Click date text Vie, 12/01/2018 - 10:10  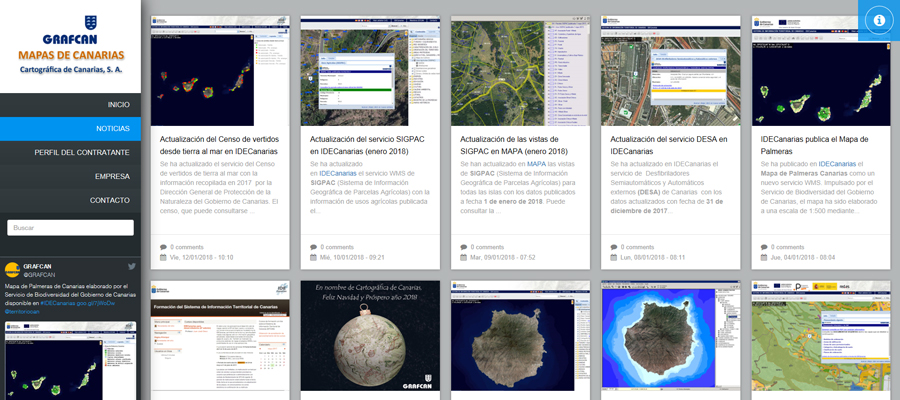click(x=202, y=257)
